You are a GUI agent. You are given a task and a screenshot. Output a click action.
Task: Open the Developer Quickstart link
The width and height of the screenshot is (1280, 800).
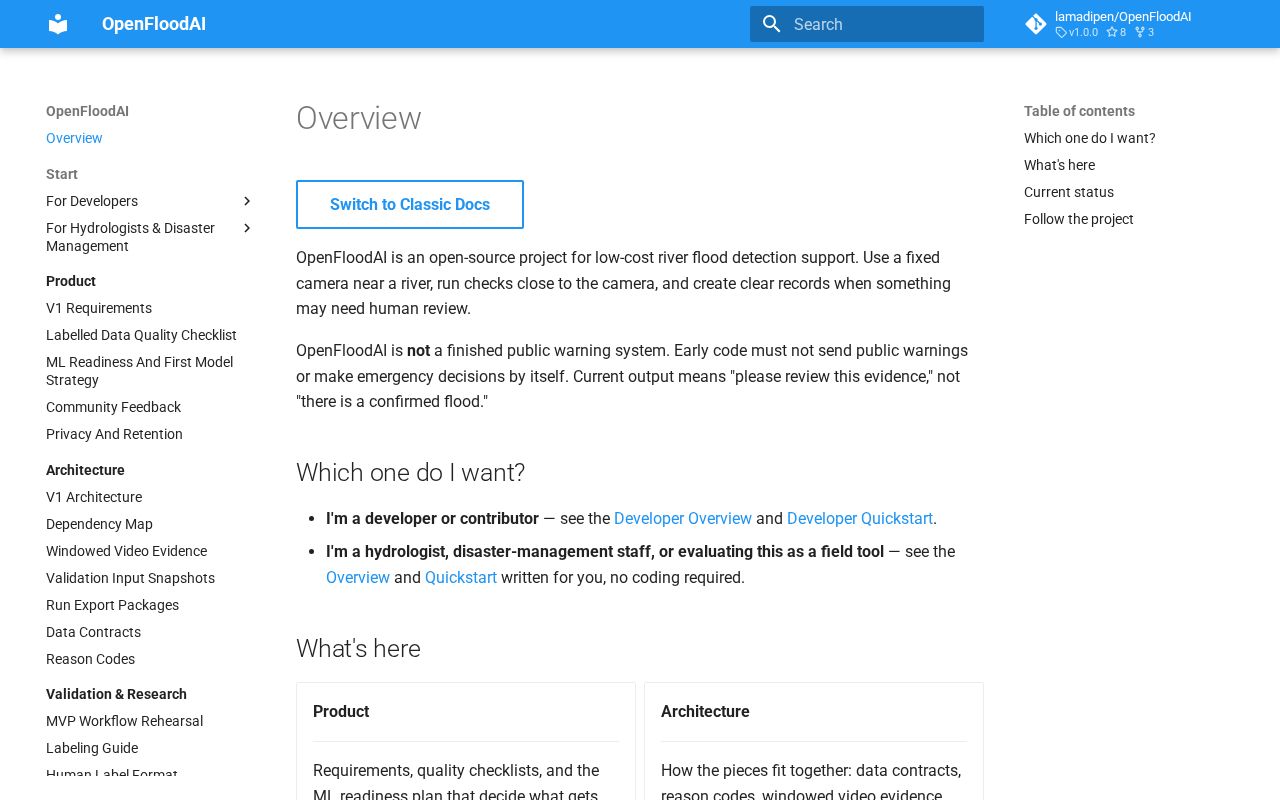tap(860, 518)
